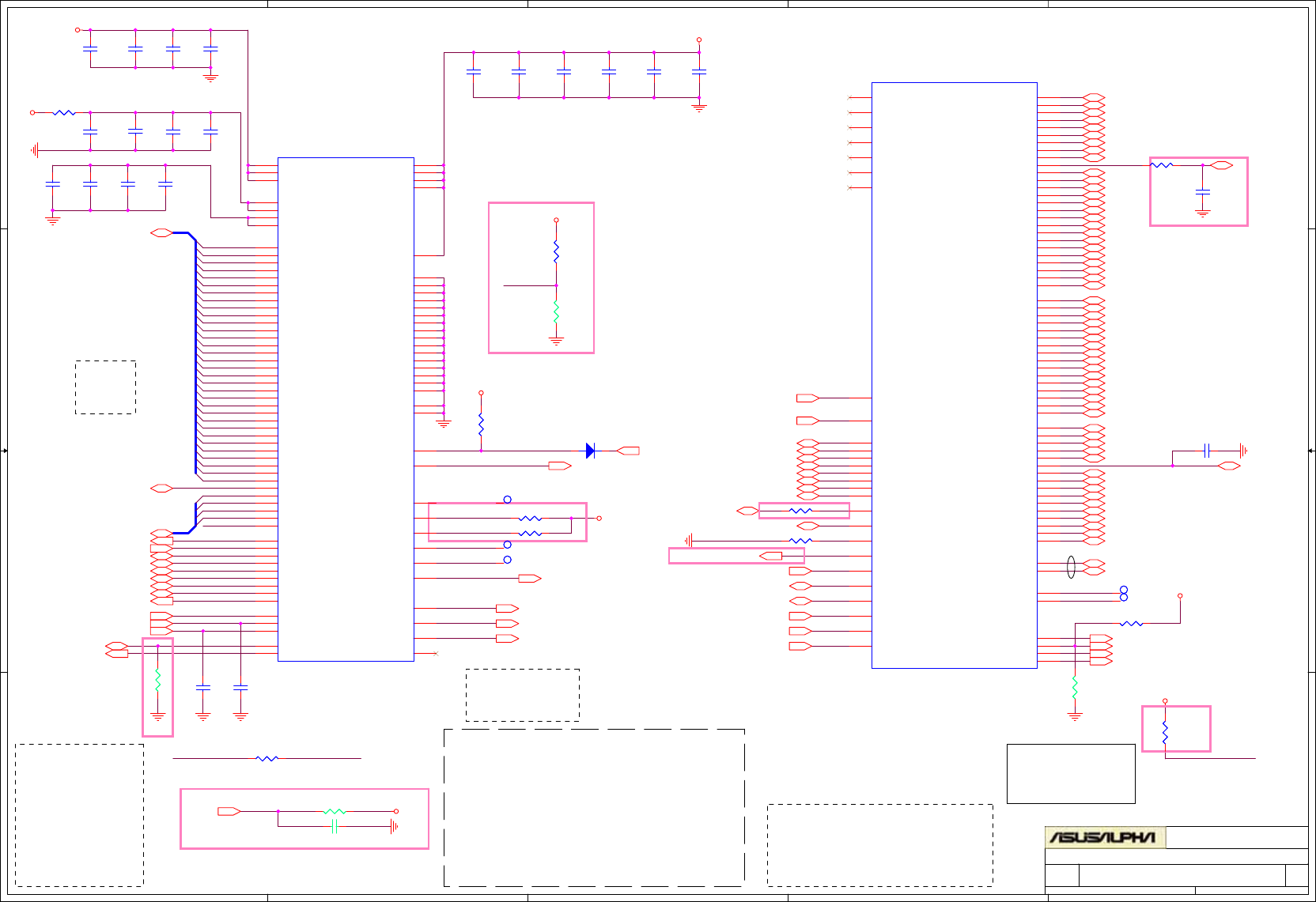Click the pink box with green resistor and capacitor
Viewport: 1316px width, 902px height.
pos(304,819)
